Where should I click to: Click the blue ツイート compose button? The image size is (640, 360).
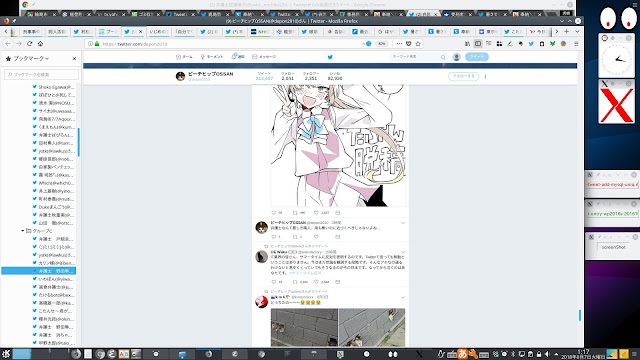coord(477,57)
